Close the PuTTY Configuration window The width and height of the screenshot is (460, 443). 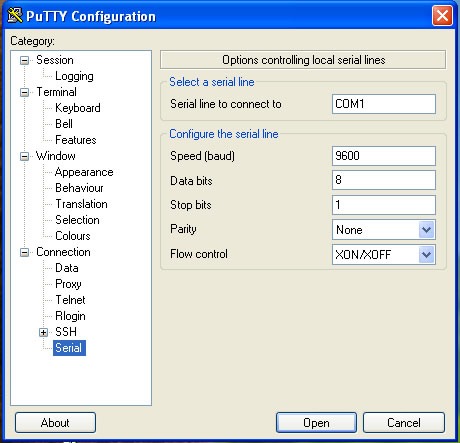click(x=442, y=15)
